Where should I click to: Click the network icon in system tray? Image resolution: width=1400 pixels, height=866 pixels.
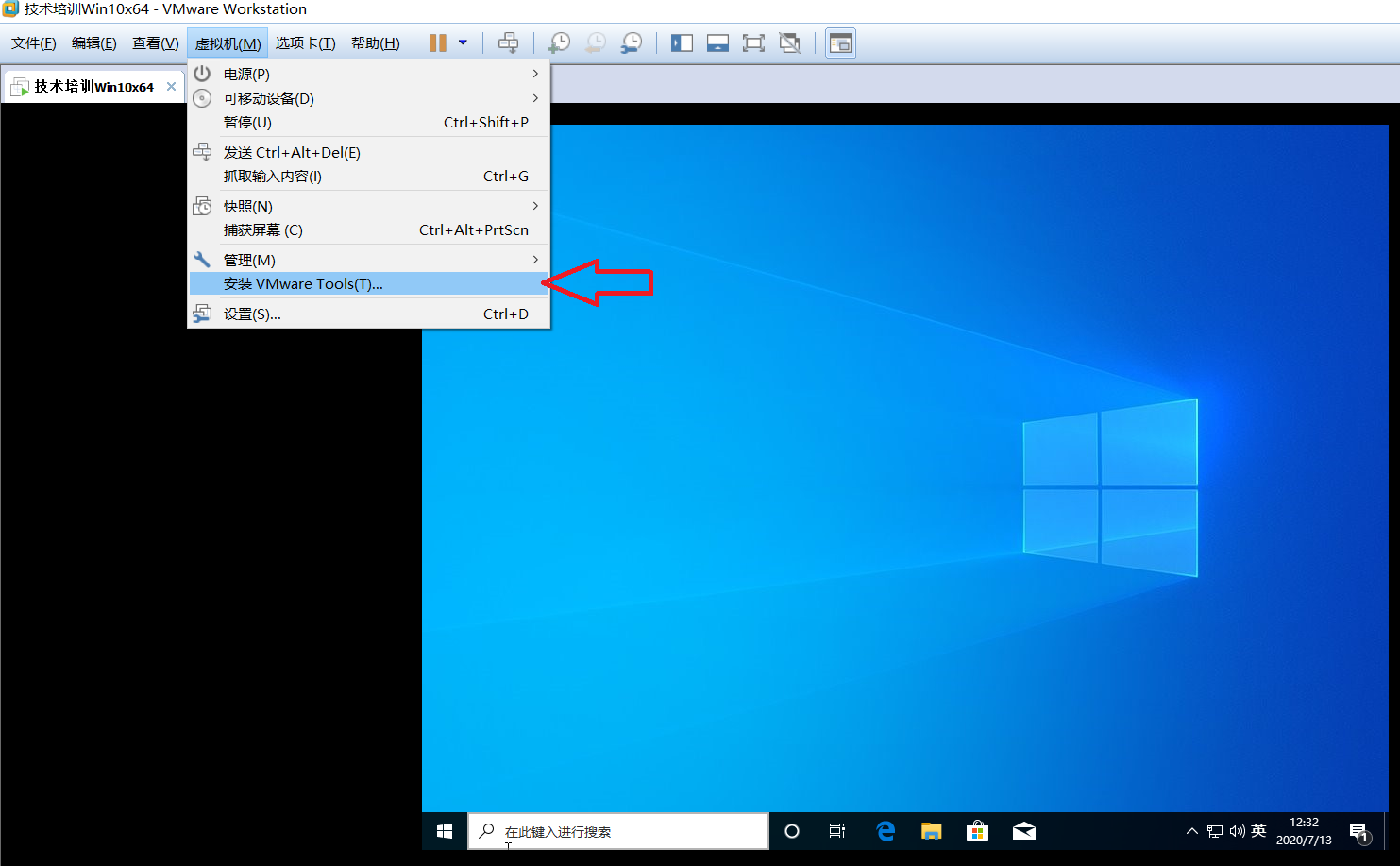(1215, 831)
